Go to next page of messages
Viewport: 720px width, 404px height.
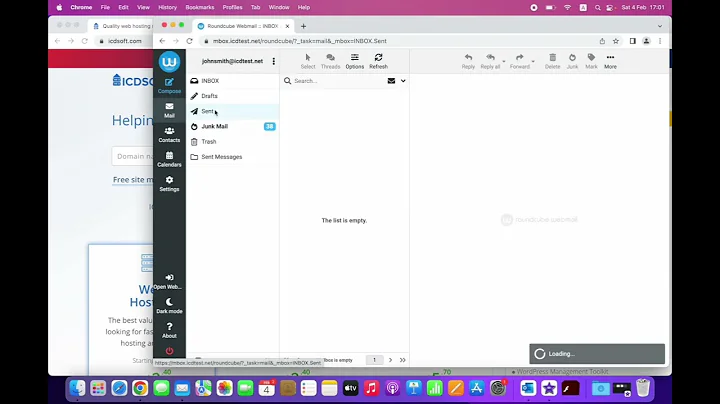point(390,360)
